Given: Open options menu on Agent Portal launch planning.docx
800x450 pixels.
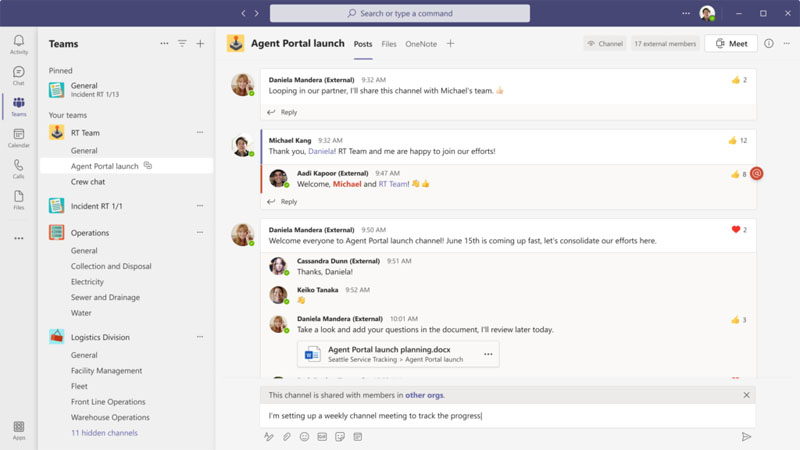Looking at the screenshot, I should pos(488,354).
